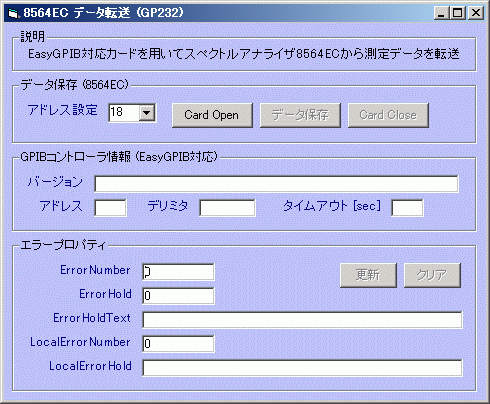490x404 pixels.
Task: Click the アドレス設定 label
Action: [63, 110]
